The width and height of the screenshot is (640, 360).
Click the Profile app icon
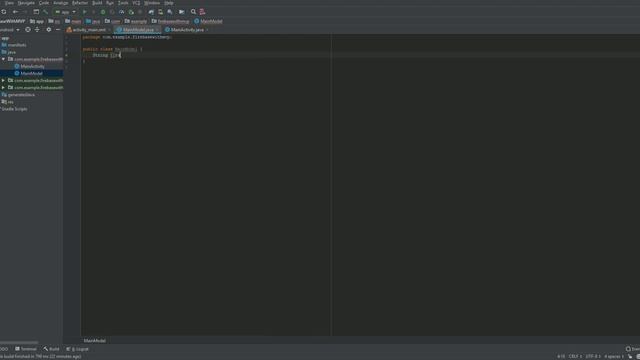tap(122, 12)
